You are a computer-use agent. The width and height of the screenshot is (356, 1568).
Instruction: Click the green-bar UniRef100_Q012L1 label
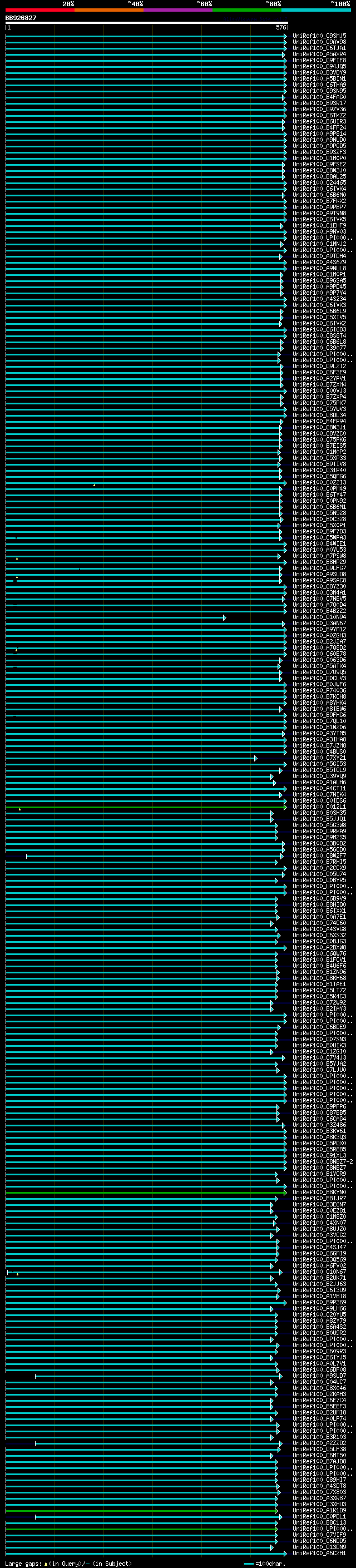pos(319,807)
